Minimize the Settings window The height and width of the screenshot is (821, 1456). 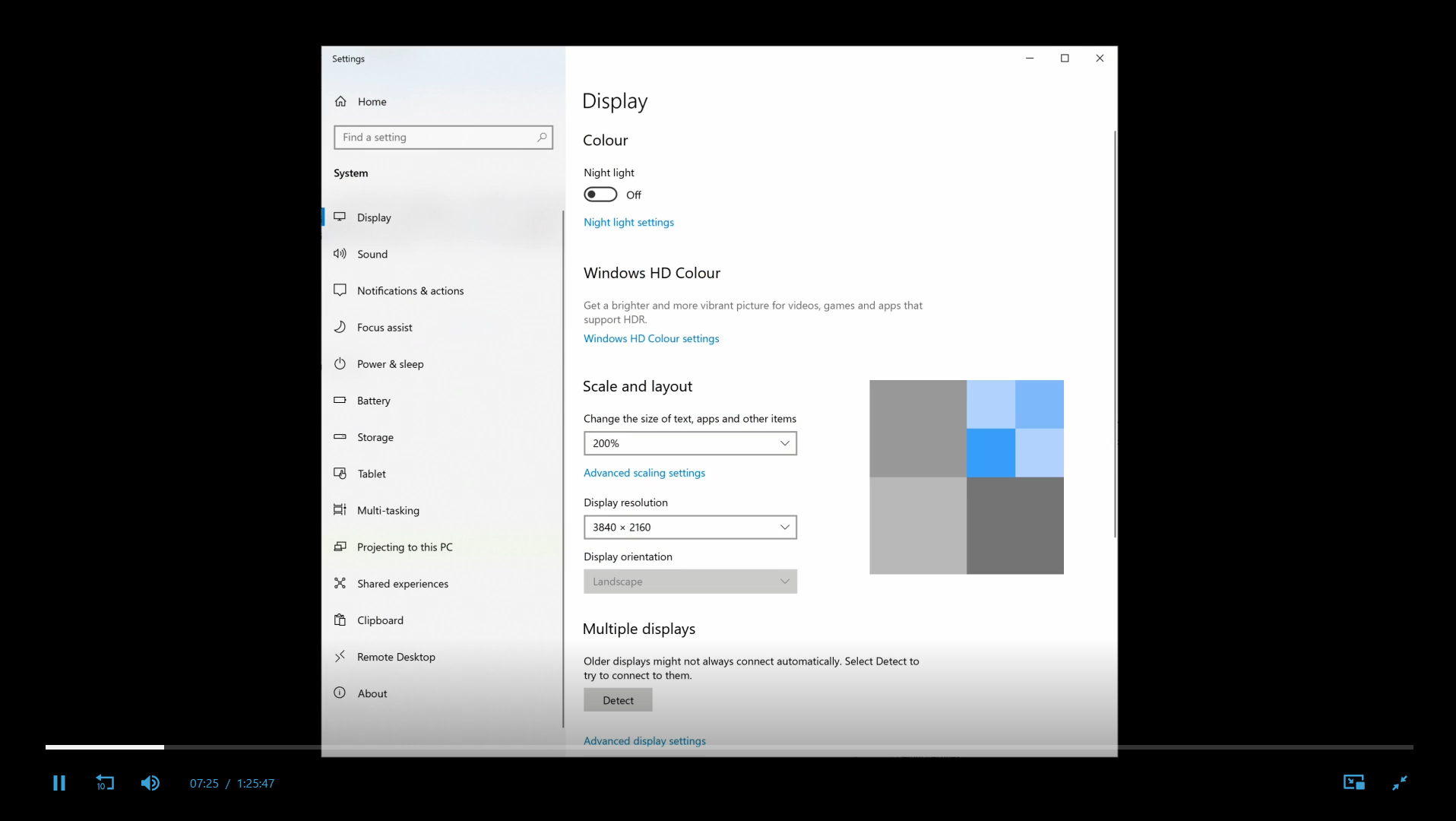click(x=1030, y=58)
